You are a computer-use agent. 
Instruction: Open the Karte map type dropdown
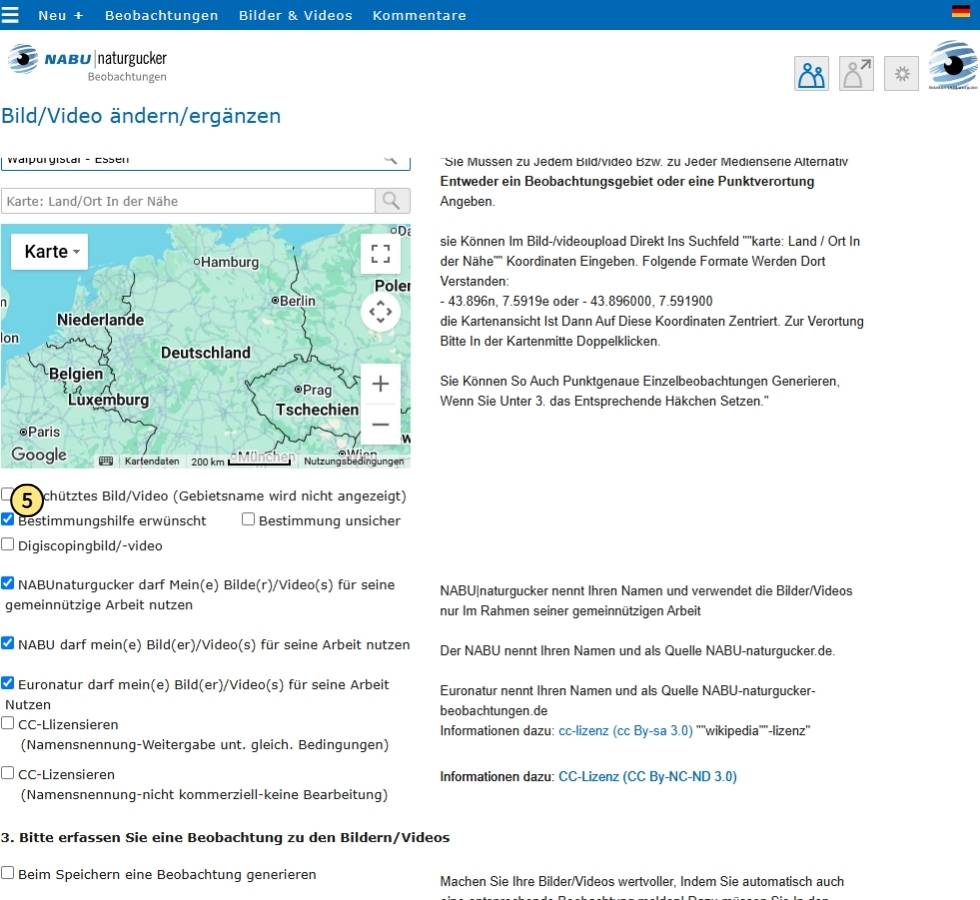pyautogui.click(x=49, y=252)
